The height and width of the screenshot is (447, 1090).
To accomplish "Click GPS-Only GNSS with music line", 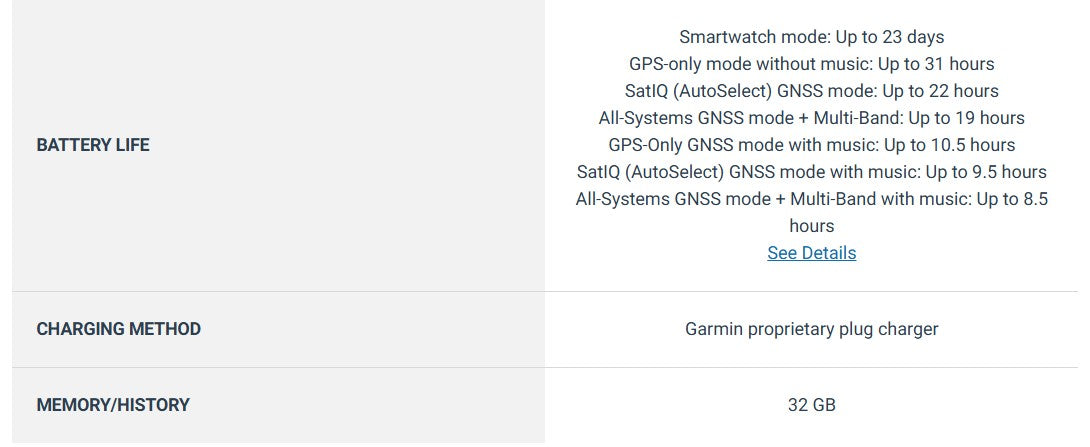I will tap(811, 145).
